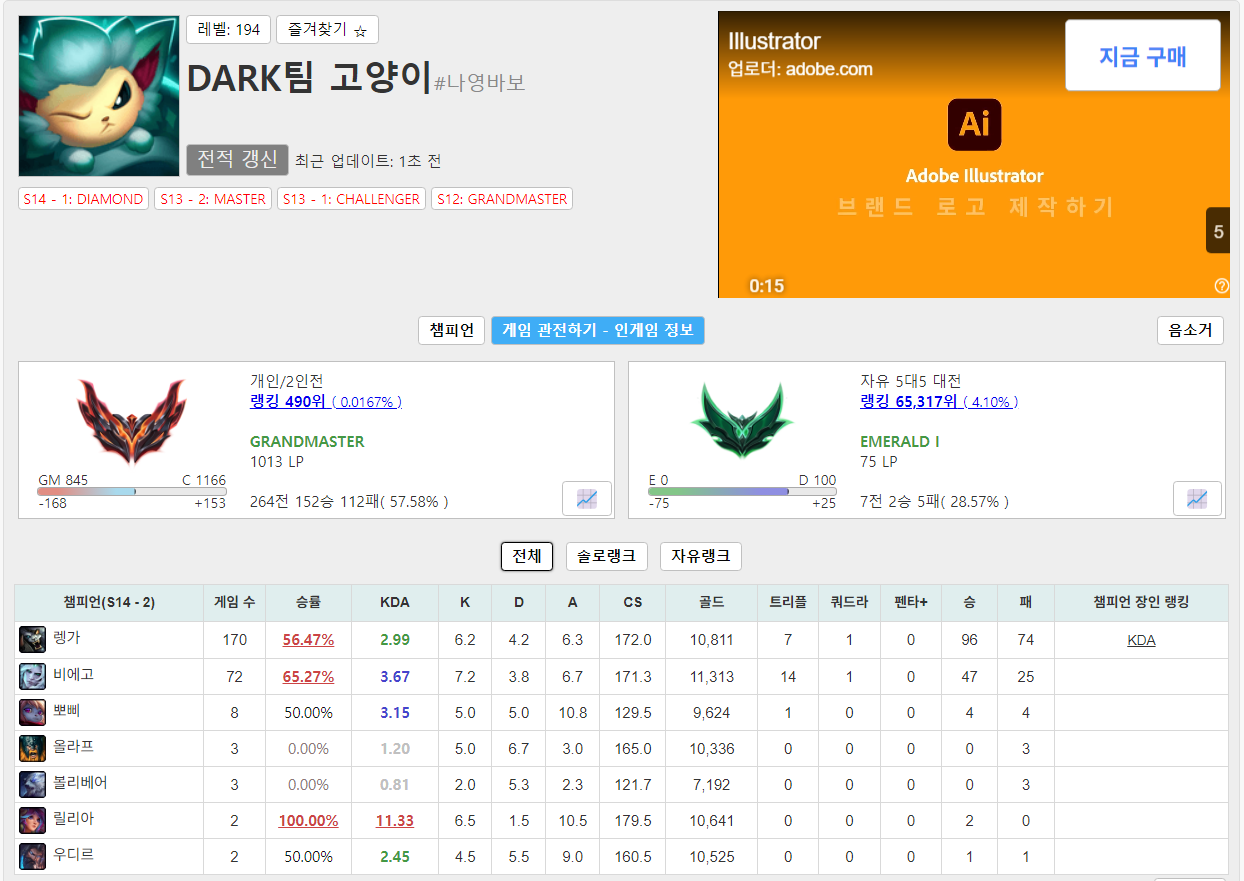Click the Poppy (뽀삐) champion icon

click(33, 712)
